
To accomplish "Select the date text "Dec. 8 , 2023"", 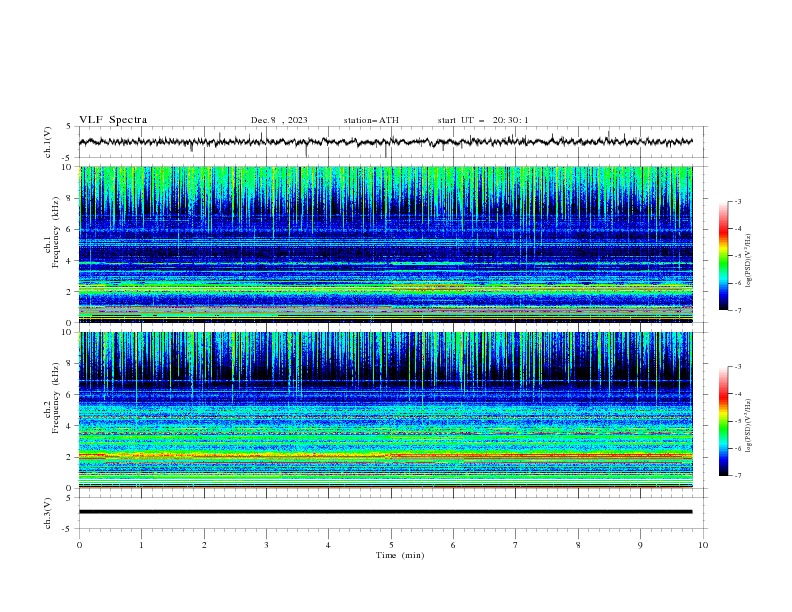I will [x=279, y=120].
